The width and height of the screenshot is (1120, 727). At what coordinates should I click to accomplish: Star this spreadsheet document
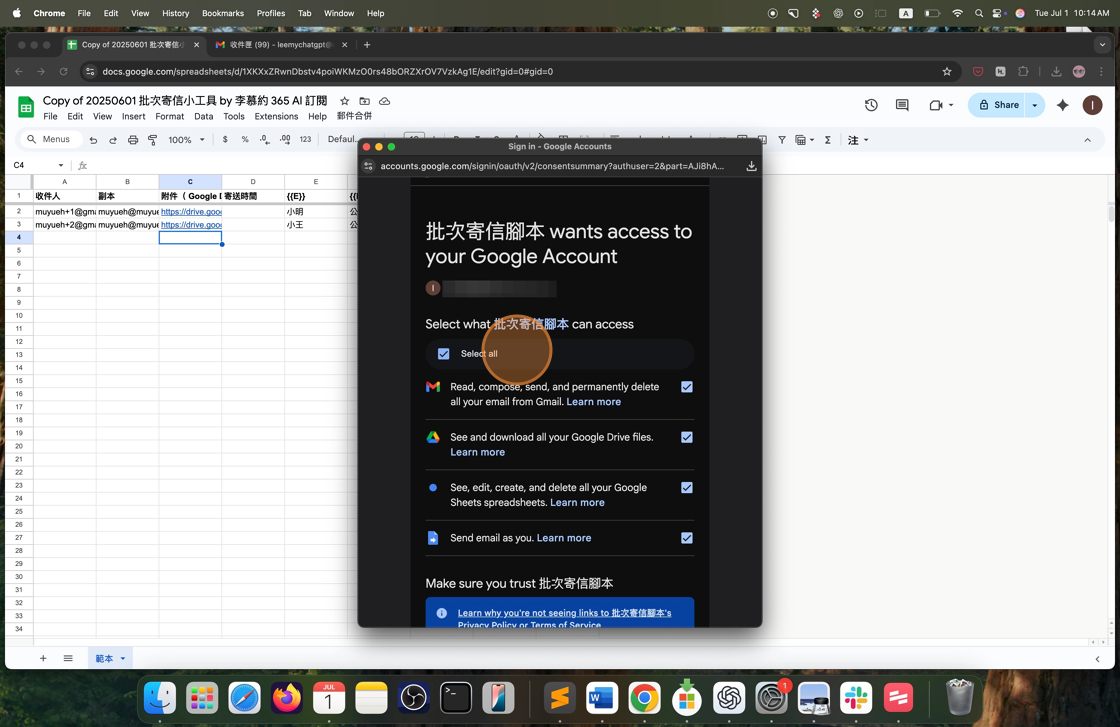point(345,101)
